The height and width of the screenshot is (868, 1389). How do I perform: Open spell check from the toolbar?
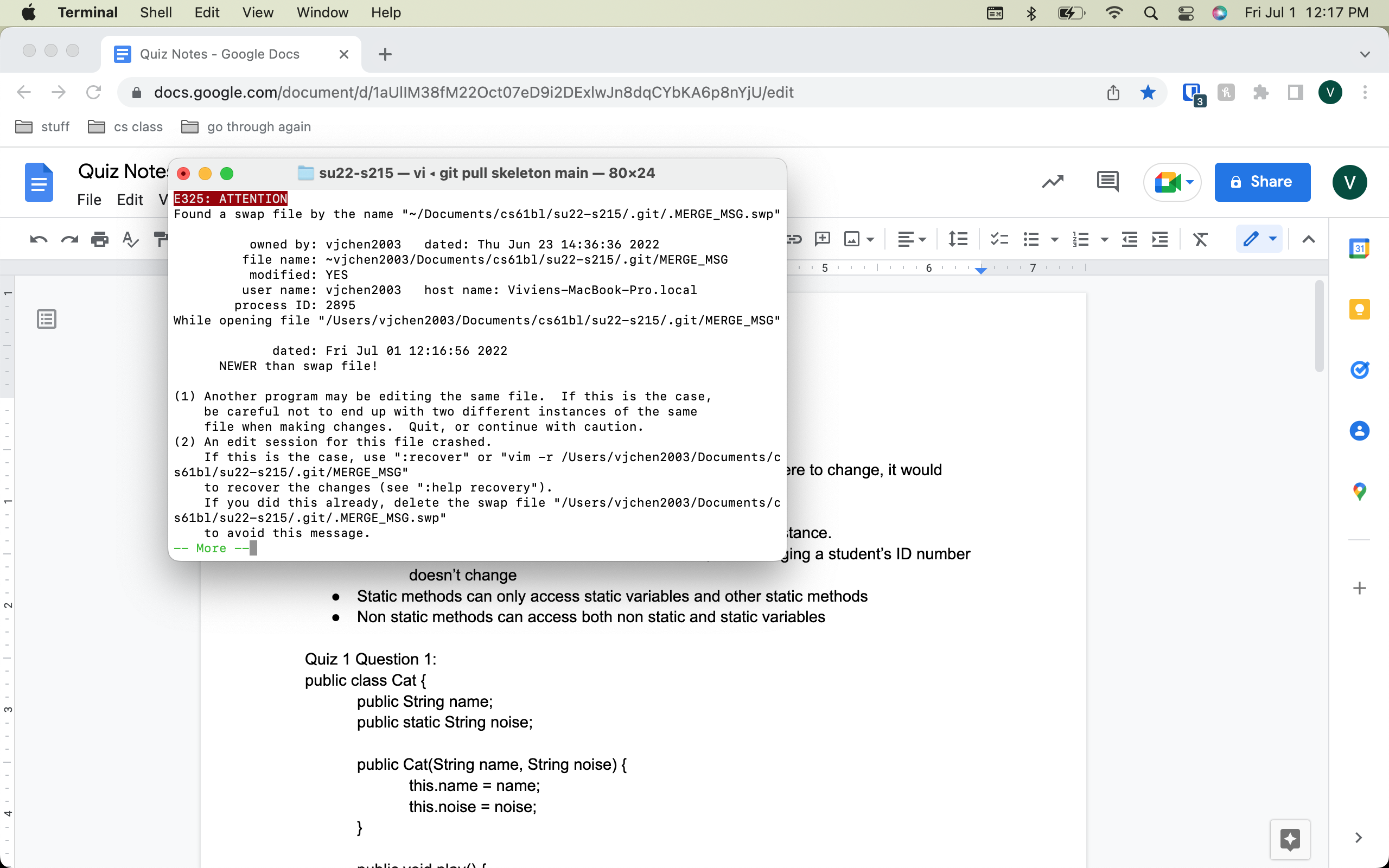pyautogui.click(x=130, y=239)
